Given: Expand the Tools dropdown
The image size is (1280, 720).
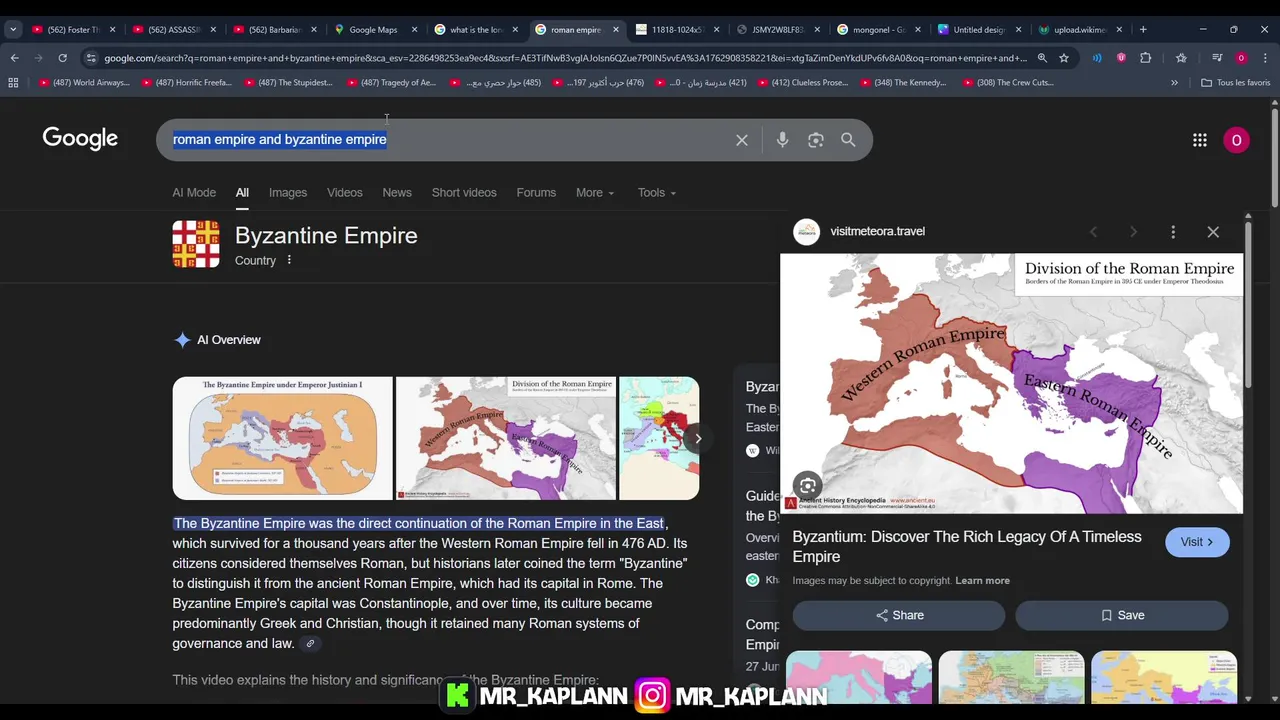Looking at the screenshot, I should click(657, 193).
